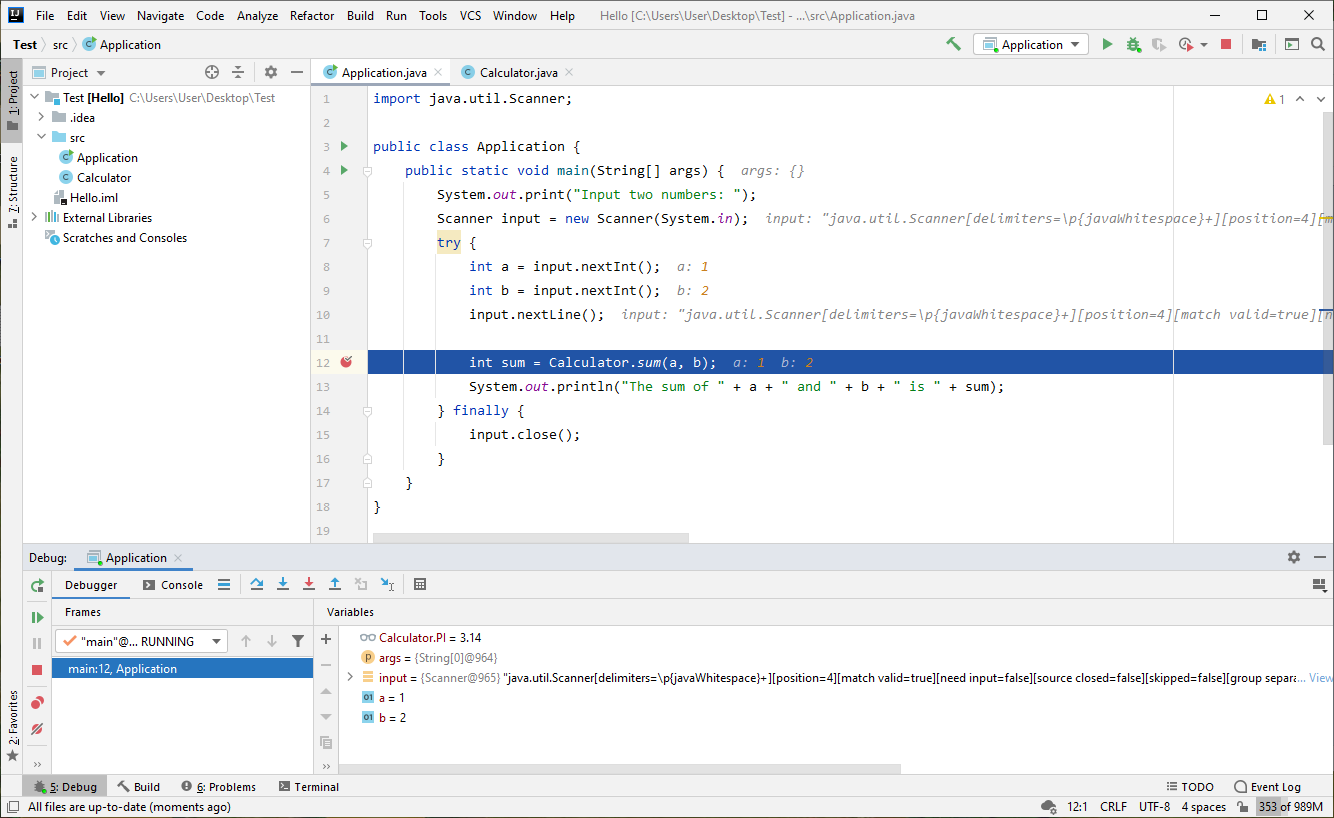Expand the input variable node
1334x818 pixels.
pos(349,677)
